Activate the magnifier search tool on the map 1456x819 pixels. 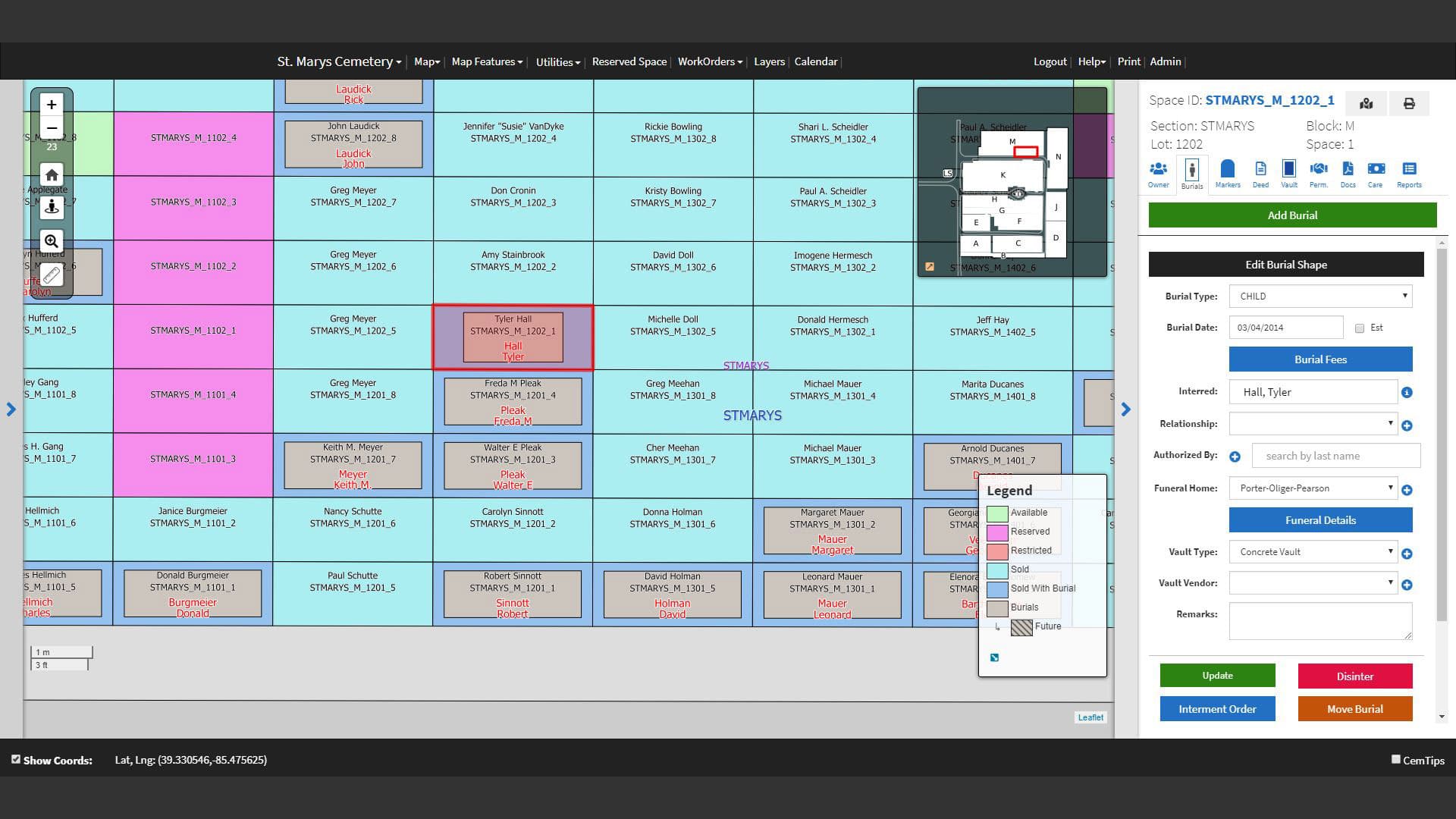coord(52,241)
